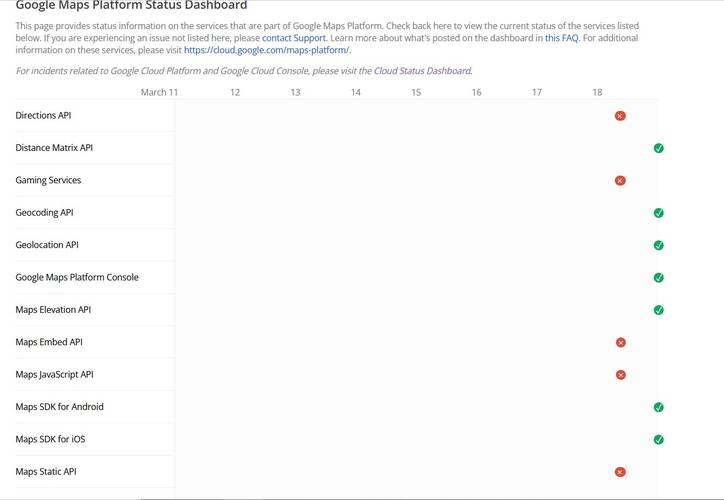Click the red outage icon for Maps Embed API
Screen dimensions: 724x500
pyautogui.click(x=621, y=342)
